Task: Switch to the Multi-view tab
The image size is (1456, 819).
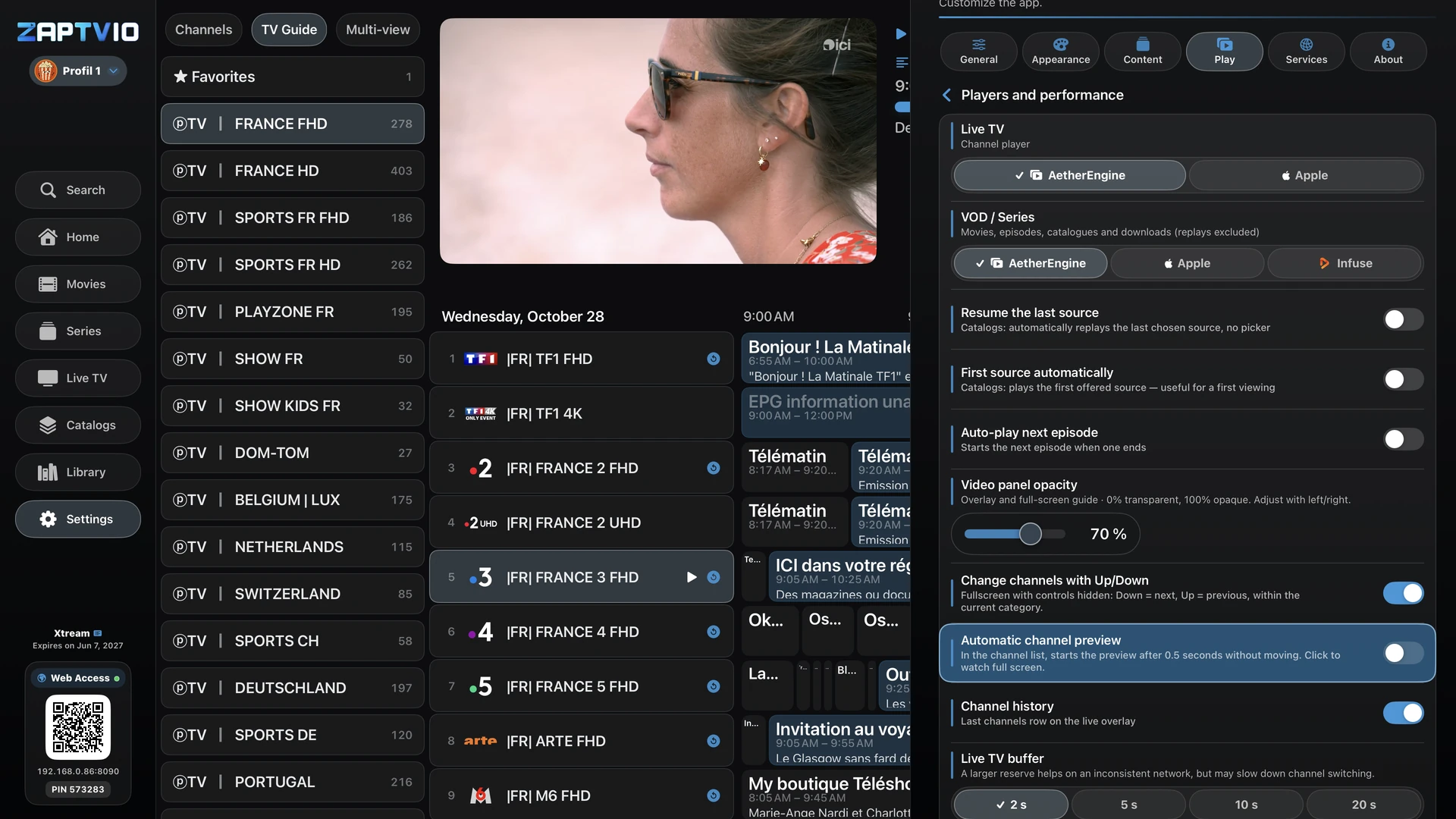Action: 378,30
